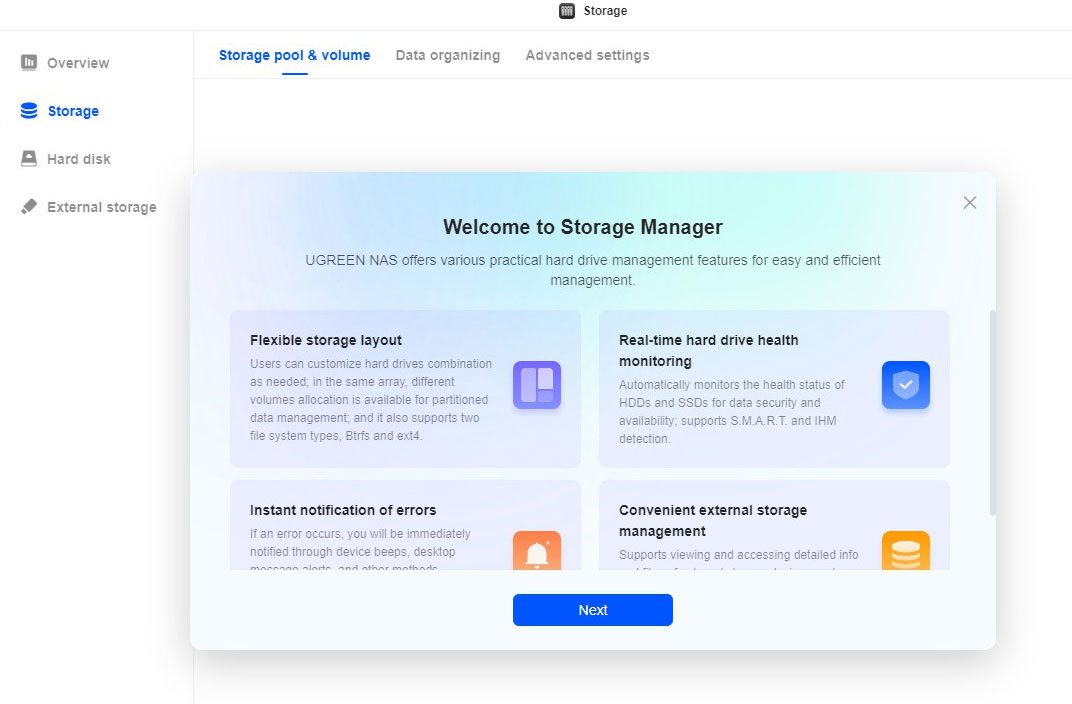Open Overview from the sidebar
Viewport: 1072px width, 704px height.
pos(78,63)
